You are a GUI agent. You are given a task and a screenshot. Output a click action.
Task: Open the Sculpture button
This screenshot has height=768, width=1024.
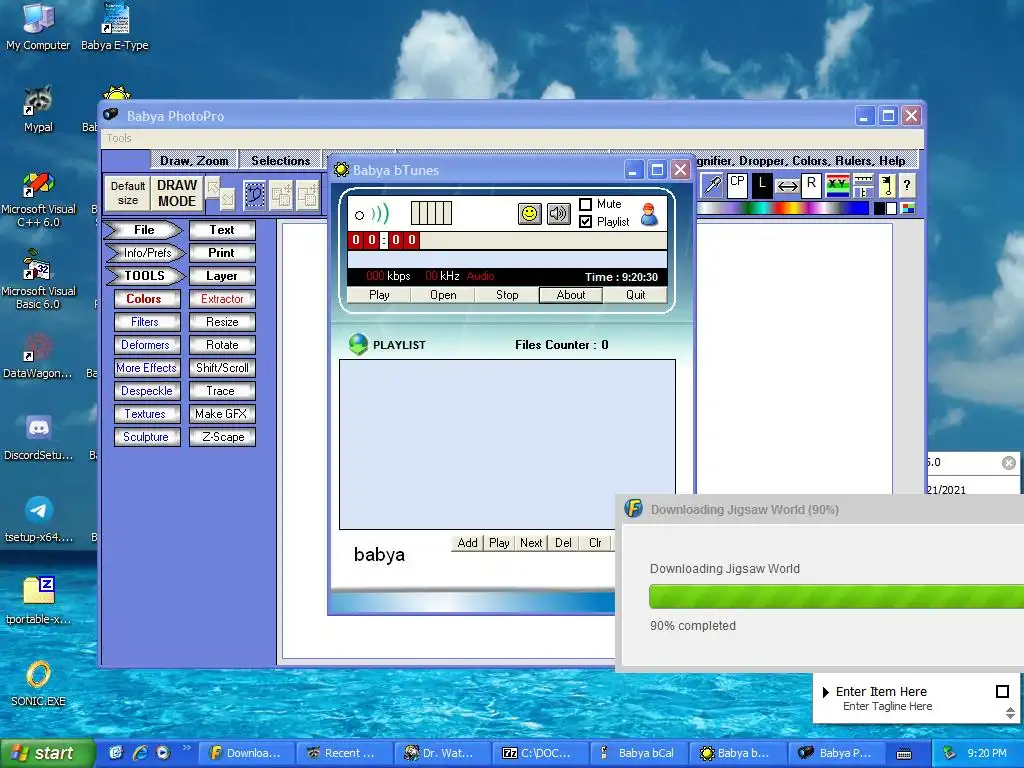pos(147,437)
